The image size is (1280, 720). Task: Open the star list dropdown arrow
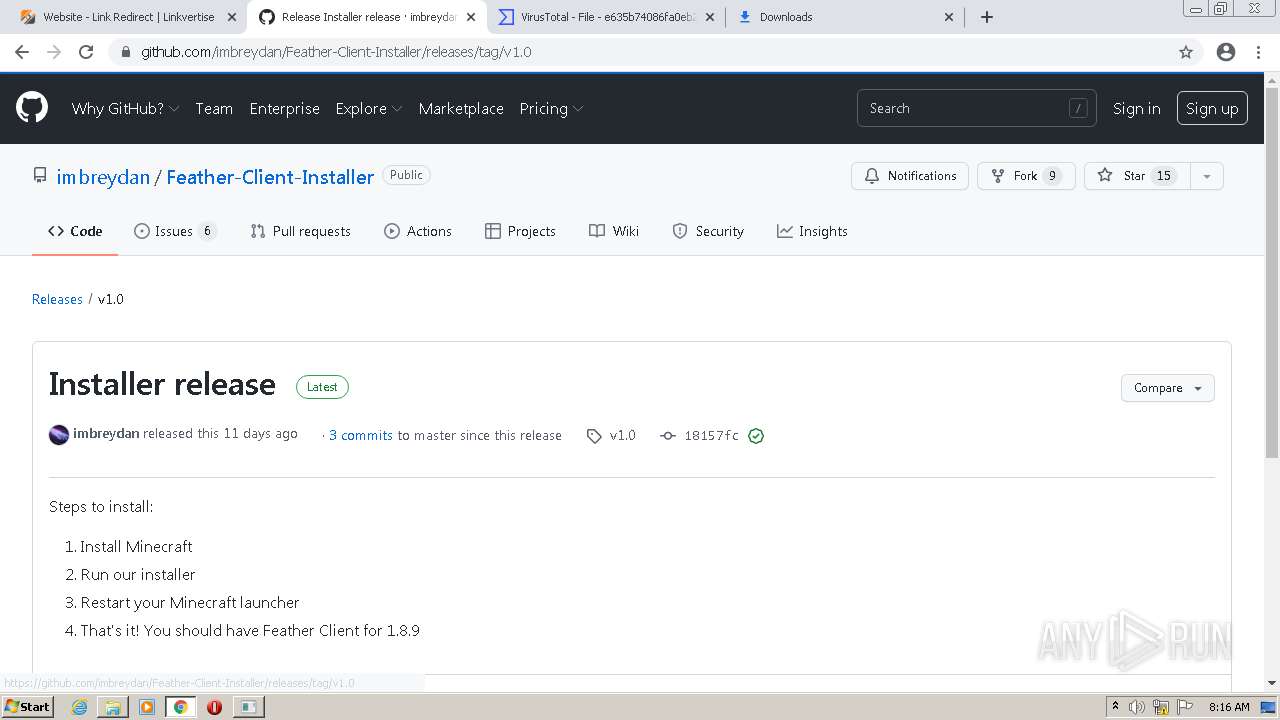click(1206, 176)
